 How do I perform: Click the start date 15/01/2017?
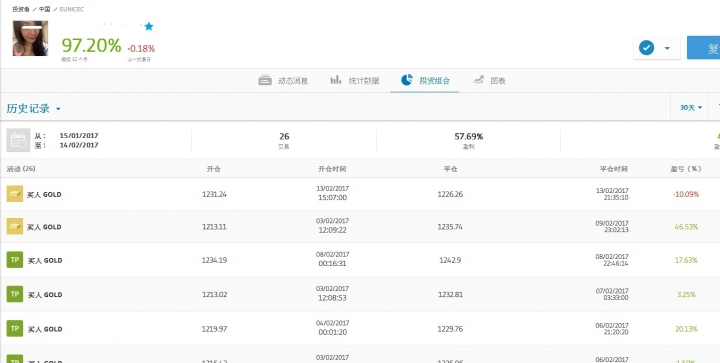pos(79,136)
